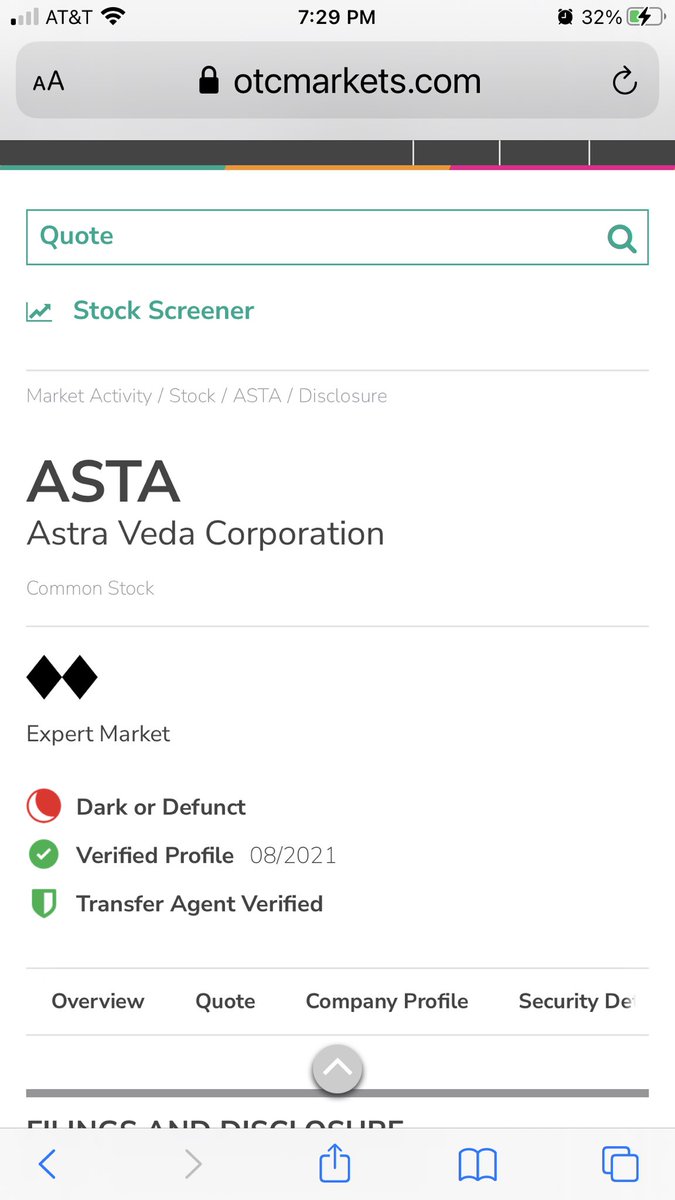
Task: Go to ASTA breadcrumb link
Action: [x=257, y=396]
